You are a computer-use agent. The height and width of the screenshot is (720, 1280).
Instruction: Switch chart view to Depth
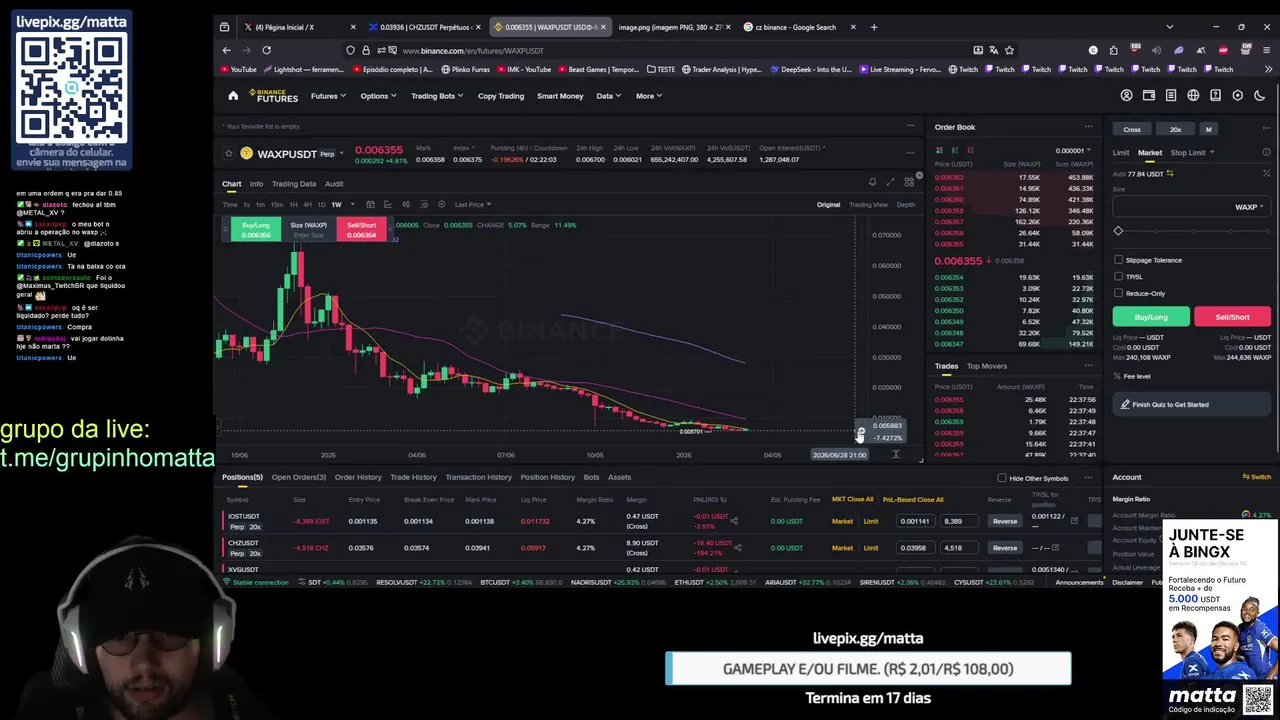pyautogui.click(x=906, y=205)
